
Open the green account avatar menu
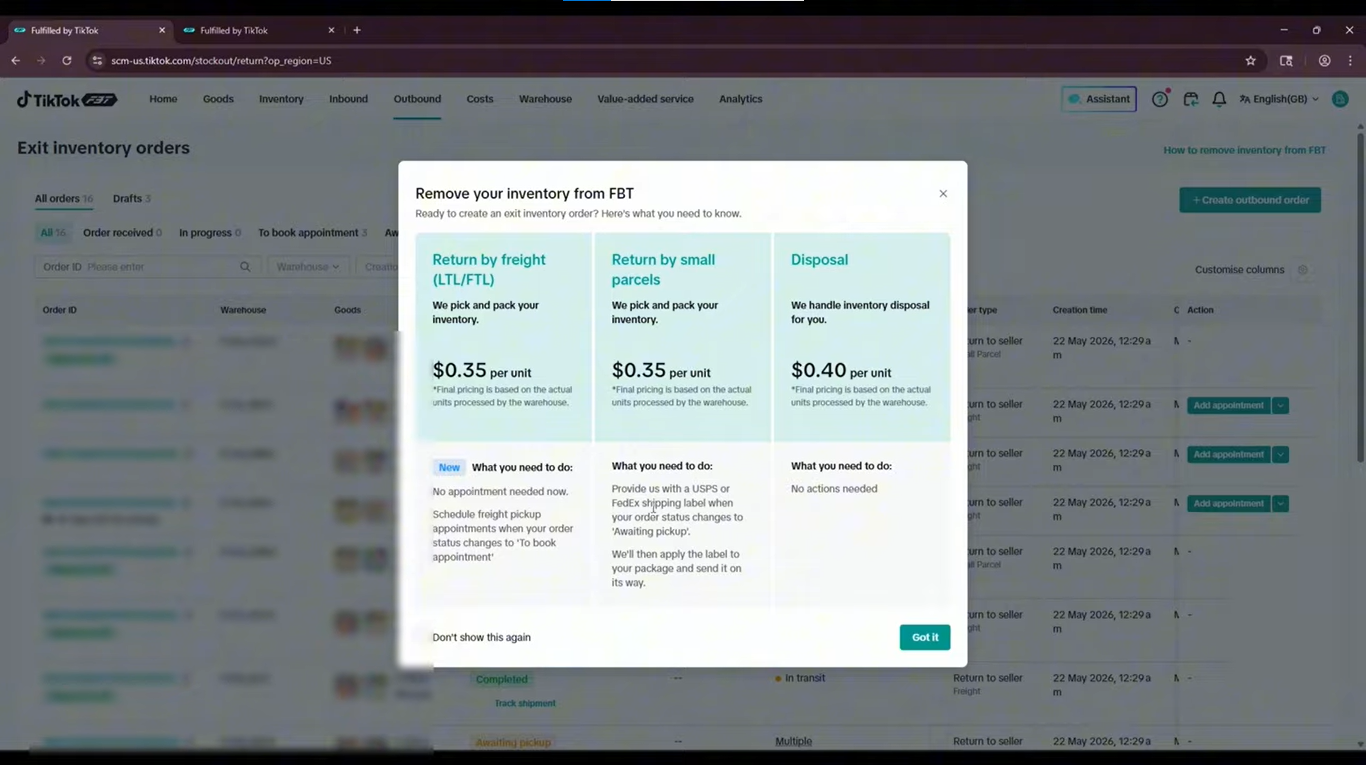tap(1340, 99)
